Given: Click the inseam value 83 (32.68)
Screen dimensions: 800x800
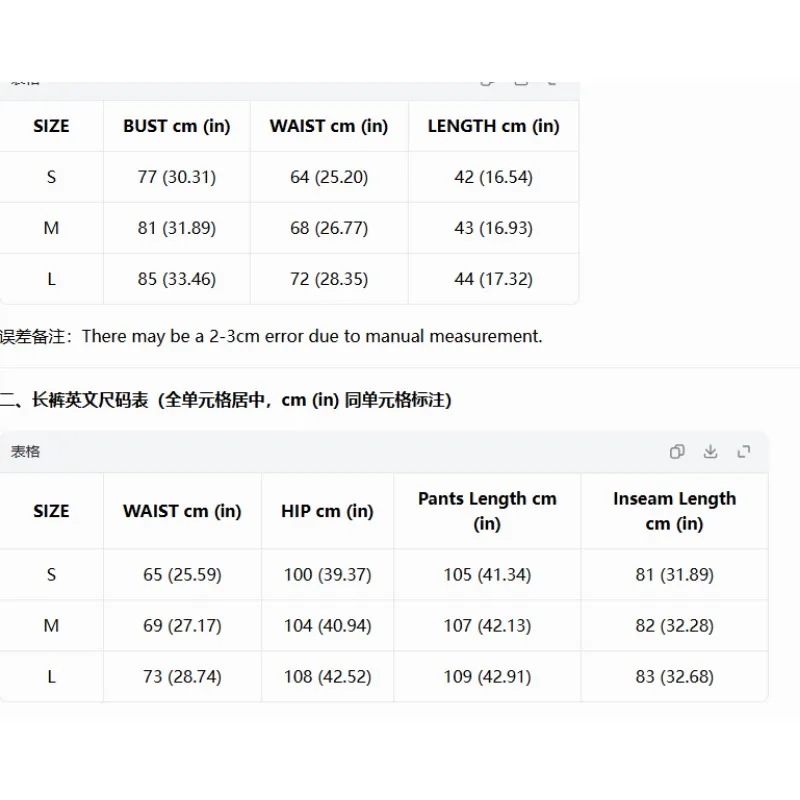Looking at the screenshot, I should [674, 677].
